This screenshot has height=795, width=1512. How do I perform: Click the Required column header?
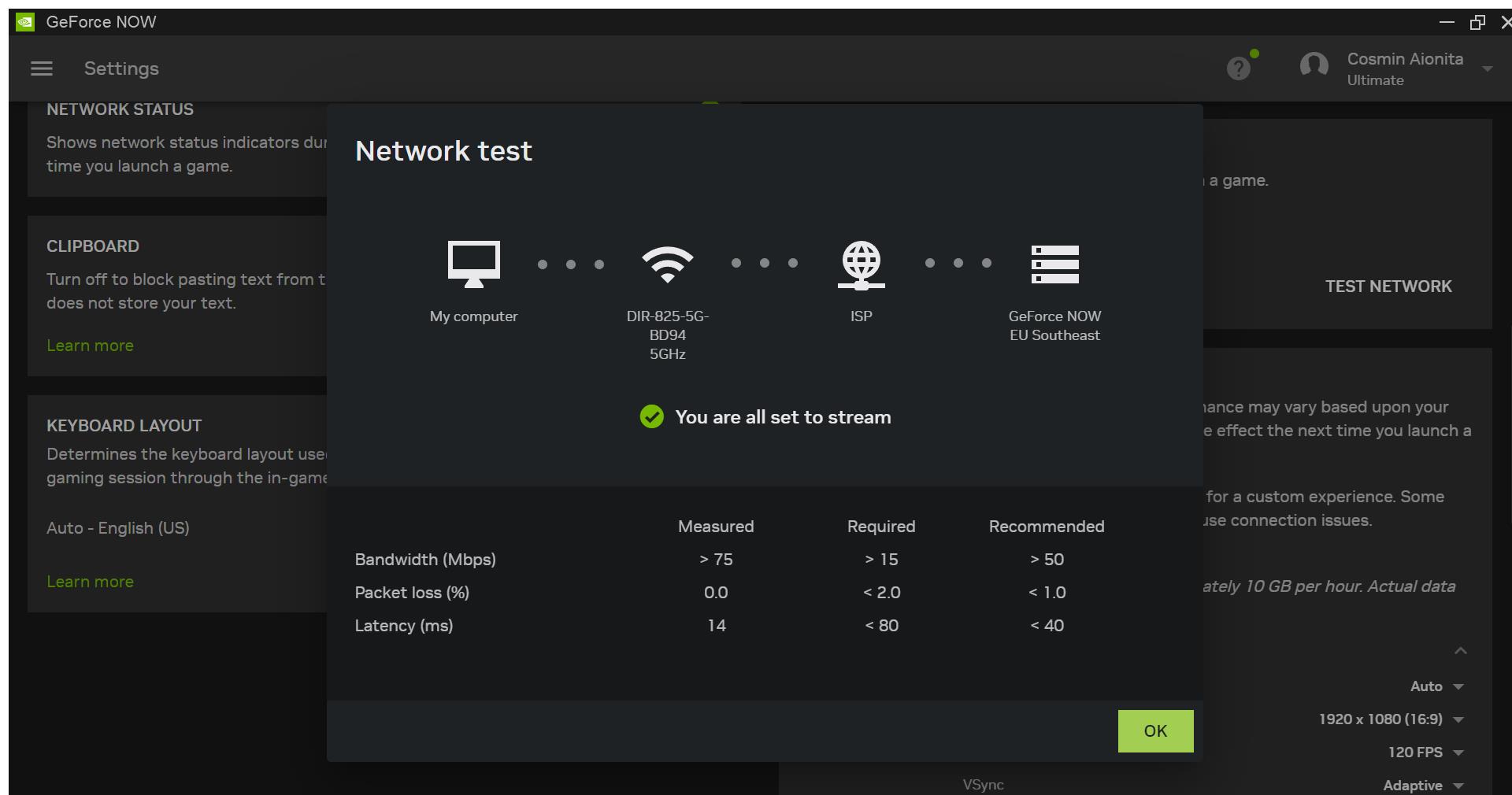[x=881, y=527]
